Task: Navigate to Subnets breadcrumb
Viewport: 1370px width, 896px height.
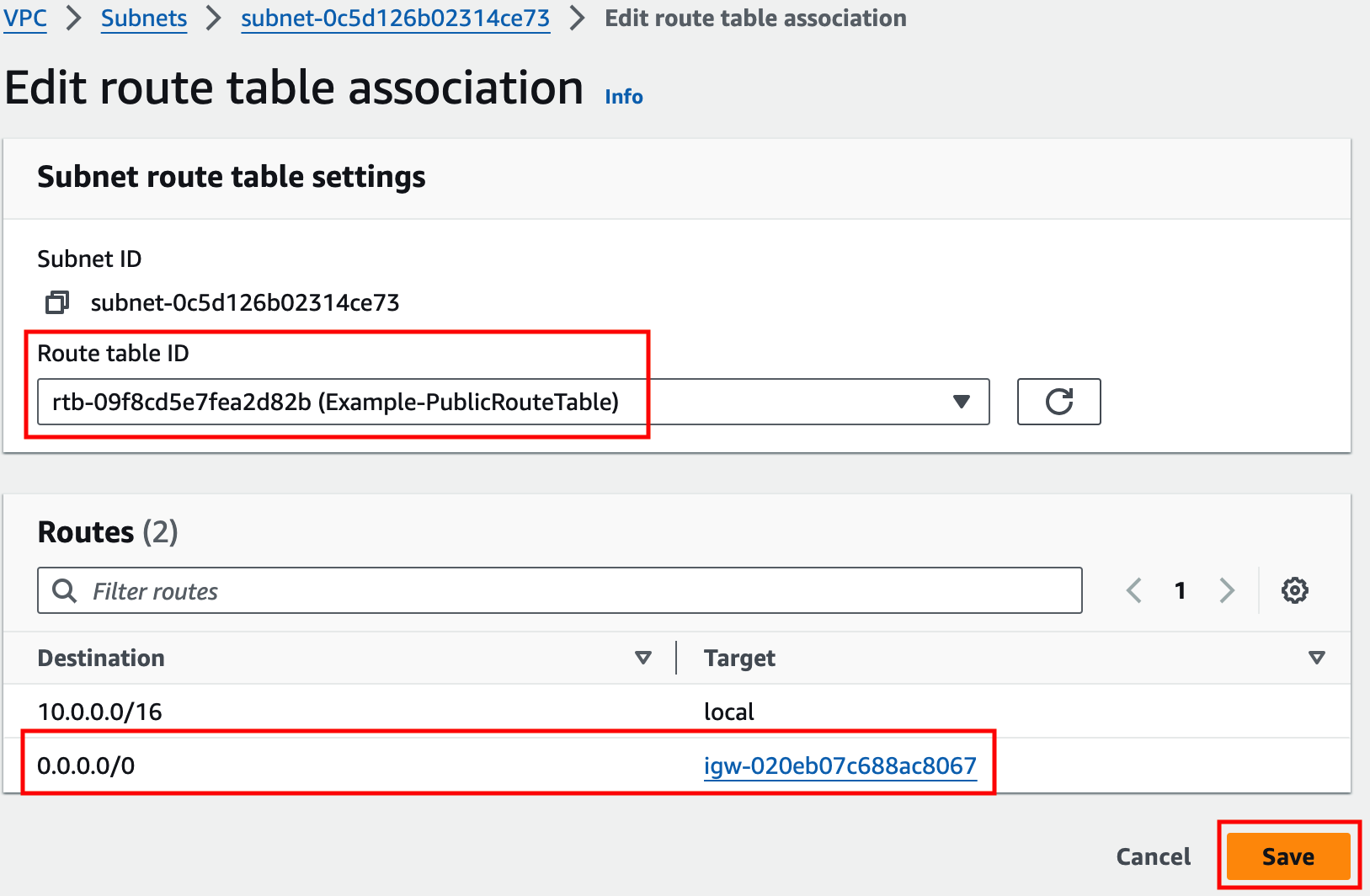Action: (144, 18)
